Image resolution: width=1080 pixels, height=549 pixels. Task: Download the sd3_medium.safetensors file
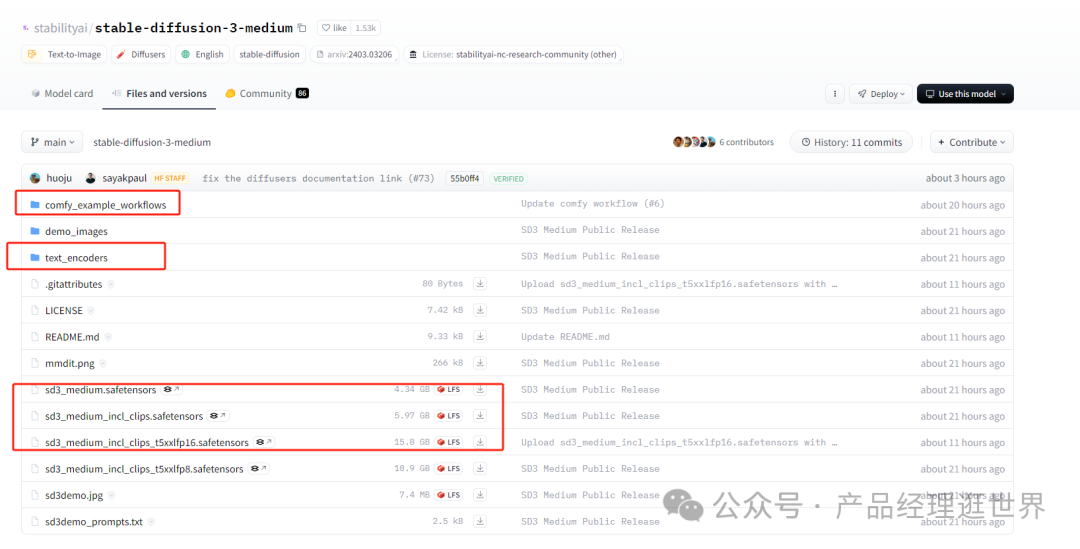(480, 389)
